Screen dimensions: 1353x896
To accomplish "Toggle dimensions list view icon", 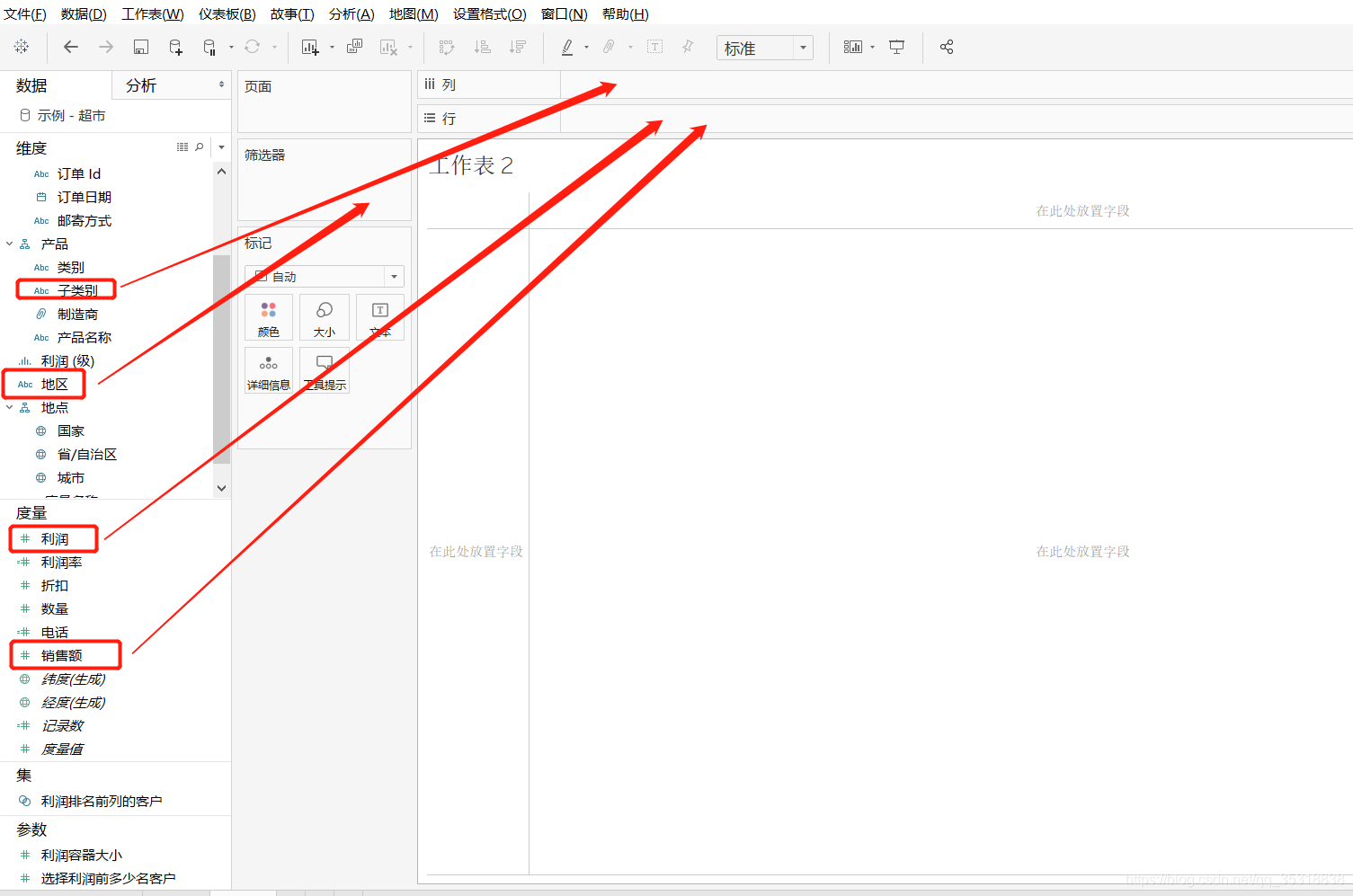I will click(x=182, y=146).
